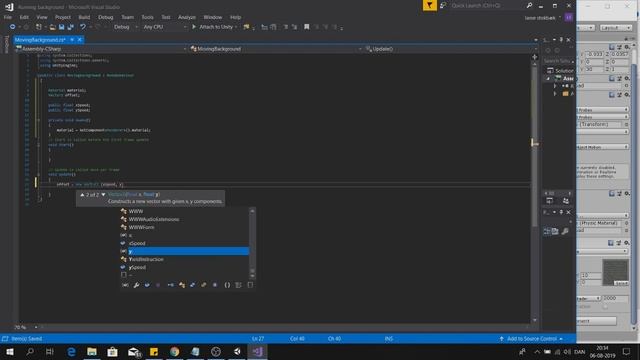Toggle the blue fields IntelliSense filter
The width and height of the screenshot is (640, 360).
pyautogui.click(x=147, y=285)
